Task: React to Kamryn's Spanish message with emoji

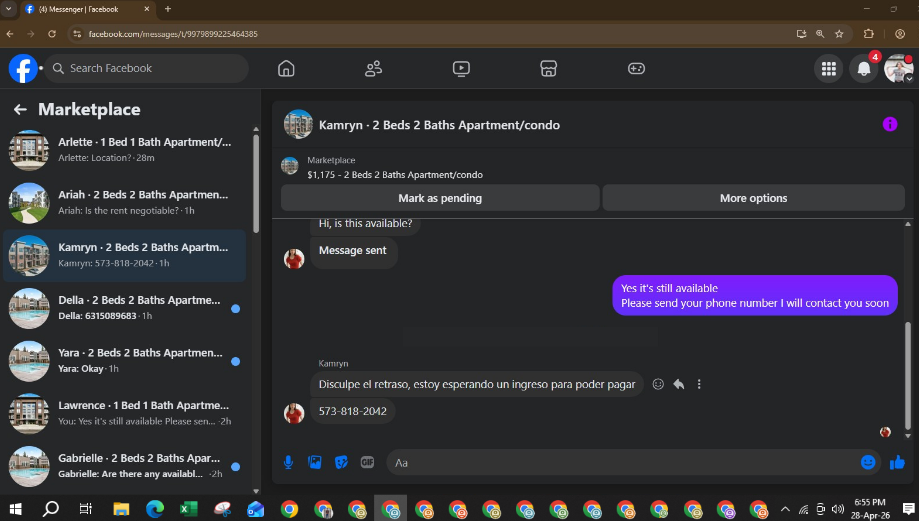Action: (x=658, y=384)
